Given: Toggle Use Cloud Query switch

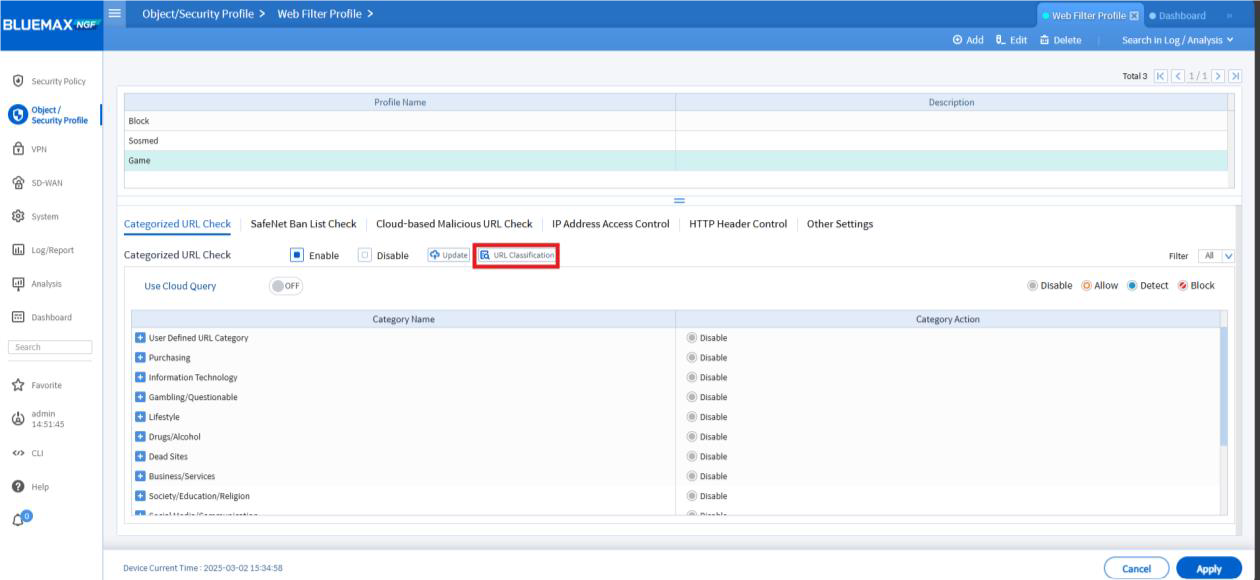Looking at the screenshot, I should click(286, 286).
